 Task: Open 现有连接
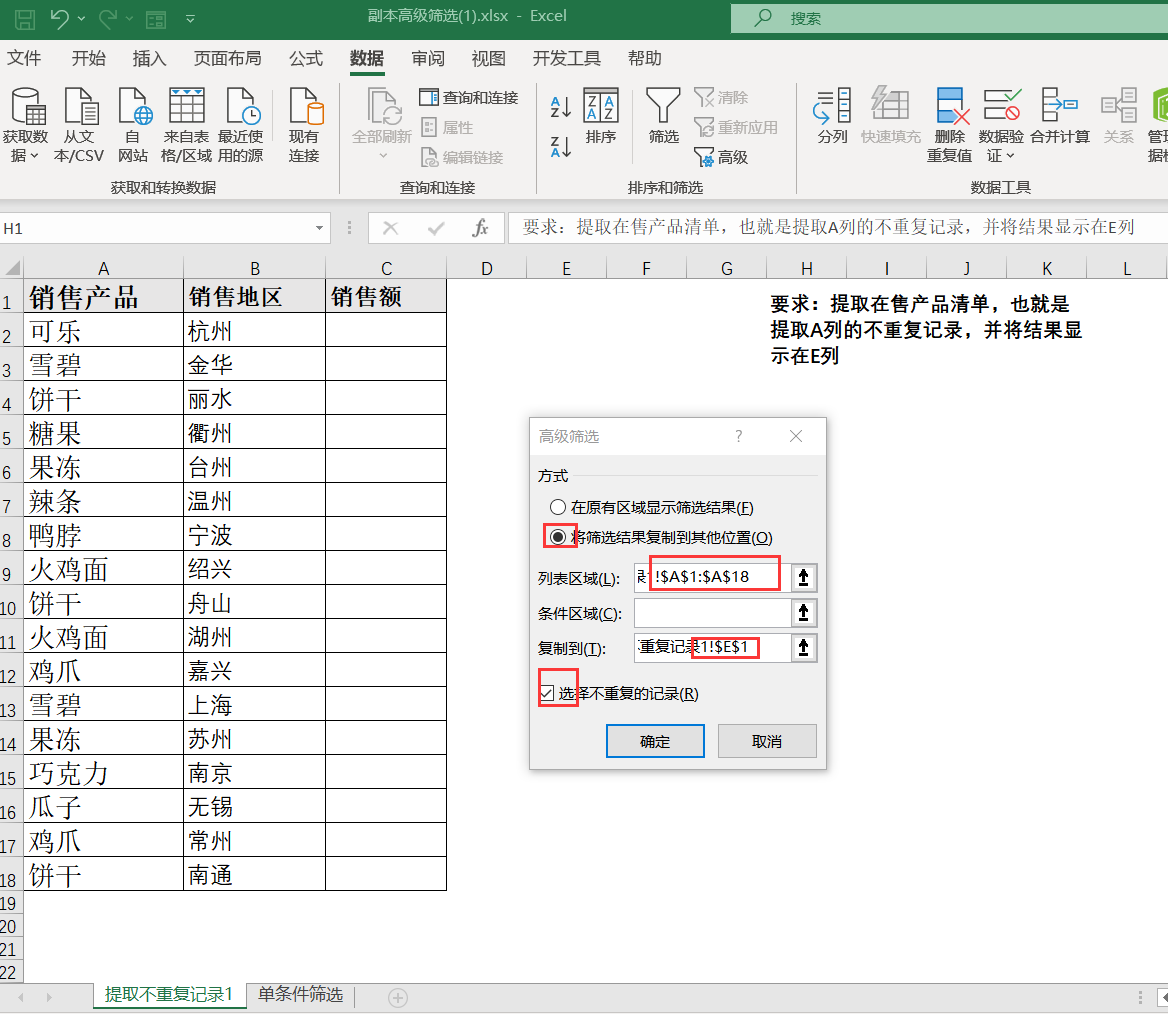tap(305, 124)
